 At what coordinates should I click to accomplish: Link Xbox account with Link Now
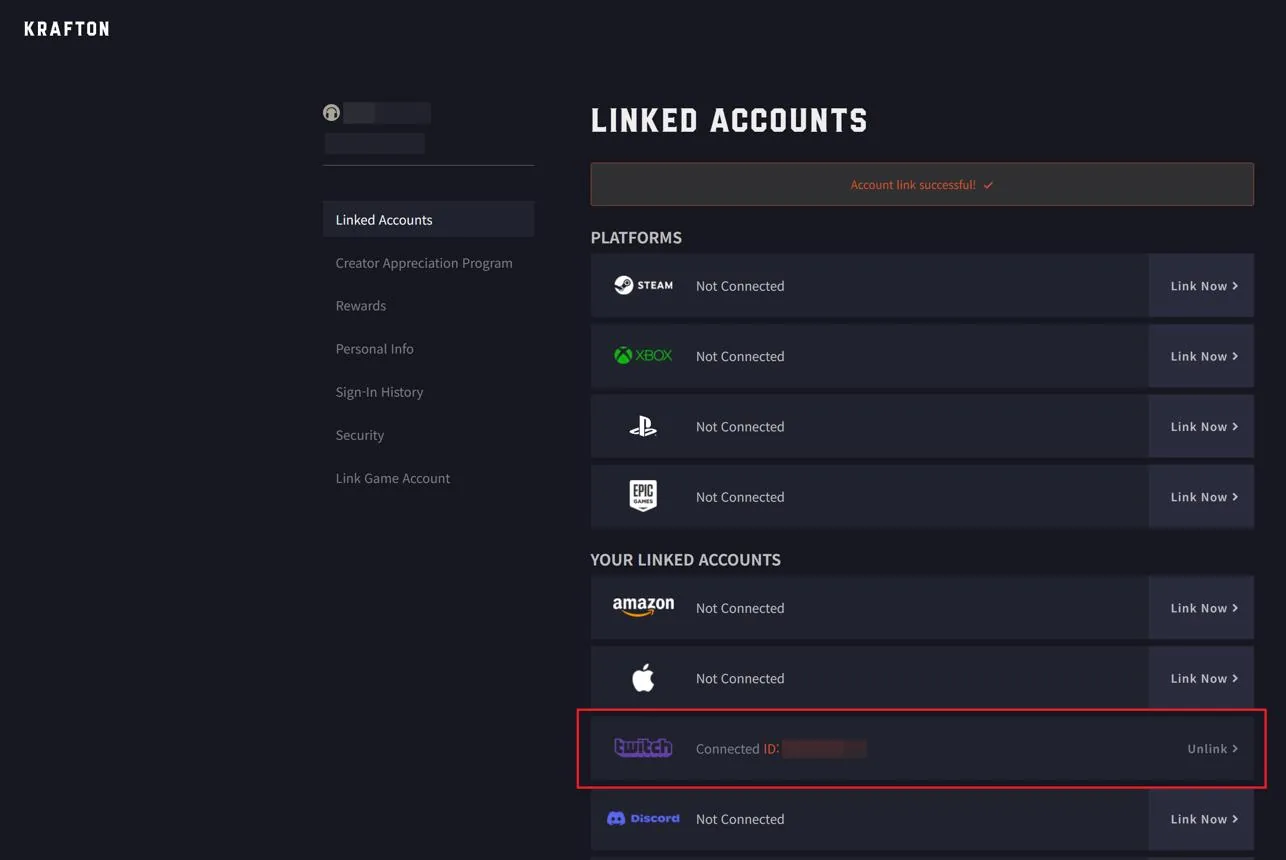click(1201, 356)
